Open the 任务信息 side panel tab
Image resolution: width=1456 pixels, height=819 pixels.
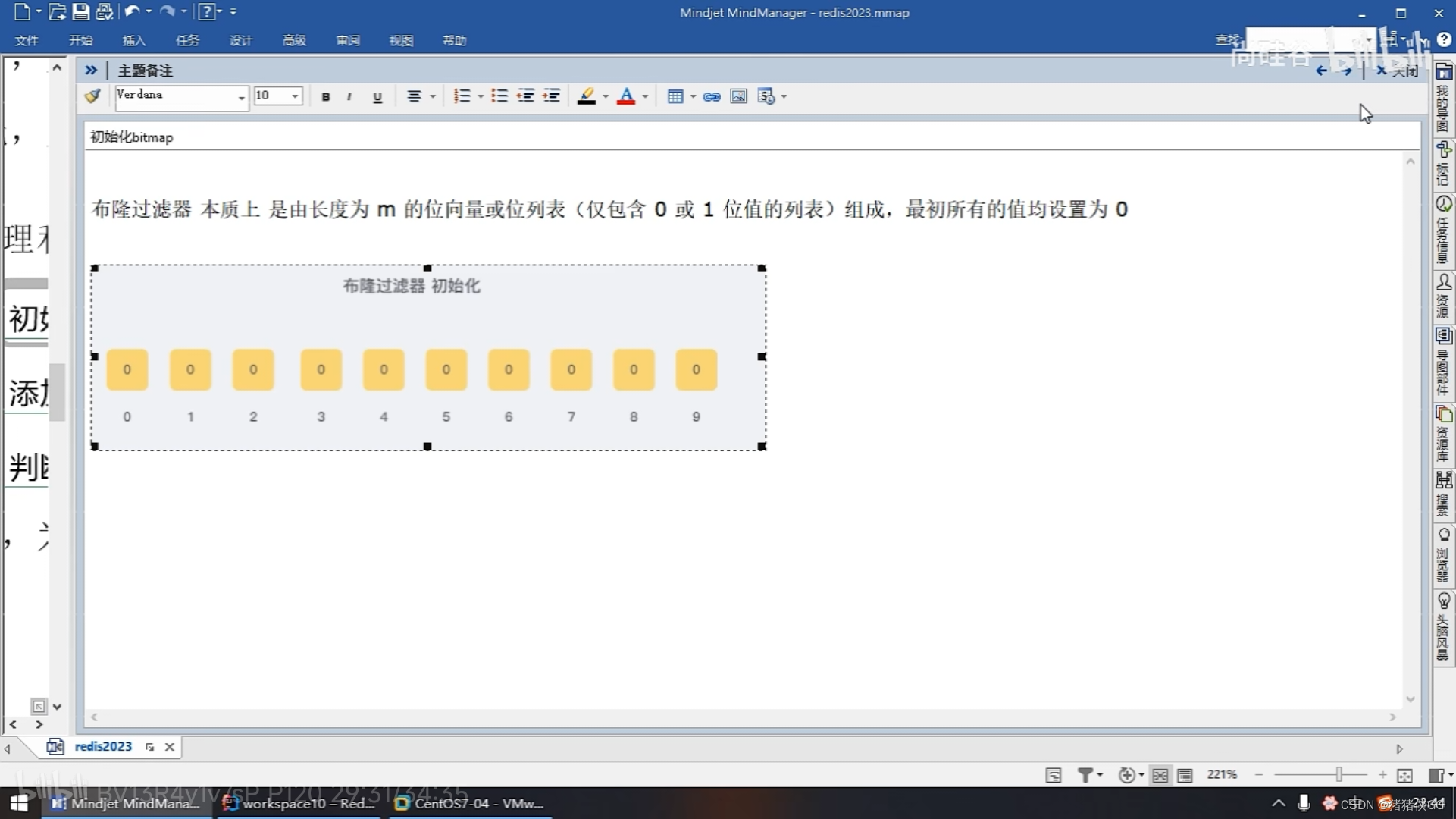click(x=1443, y=230)
